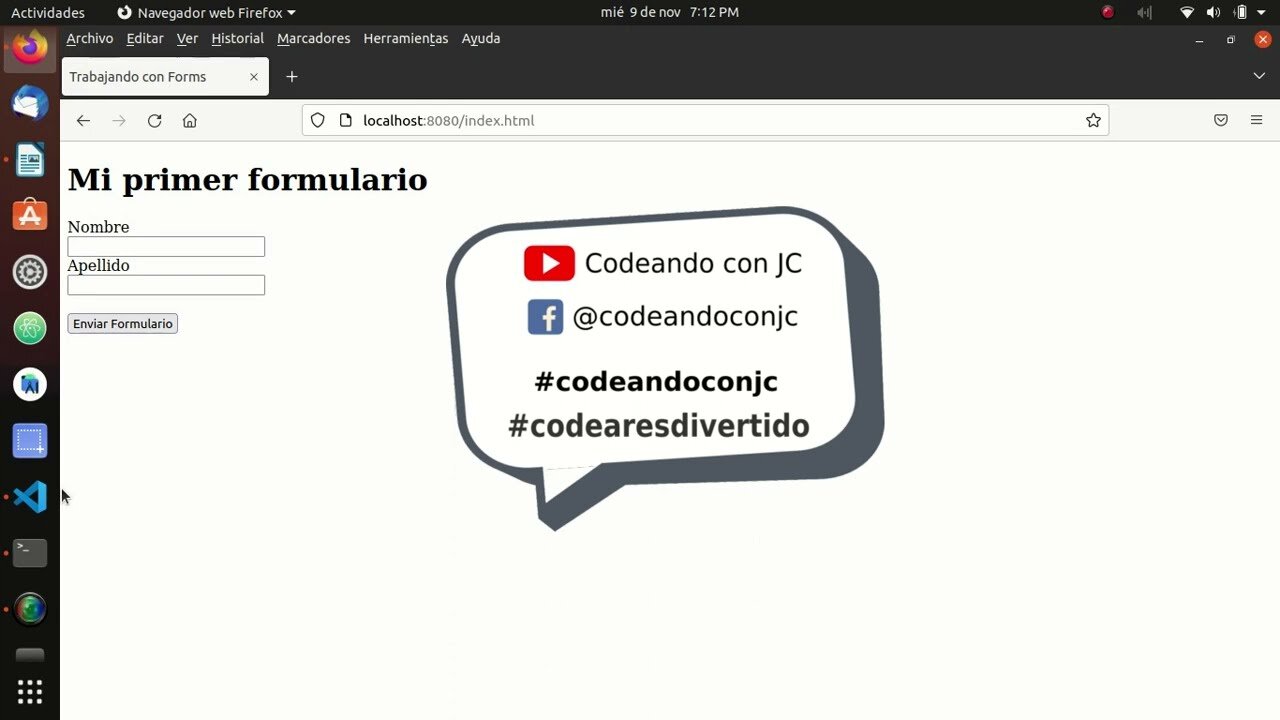1280x720 pixels.
Task: Open the Firefox hamburger menu
Action: 1256,120
